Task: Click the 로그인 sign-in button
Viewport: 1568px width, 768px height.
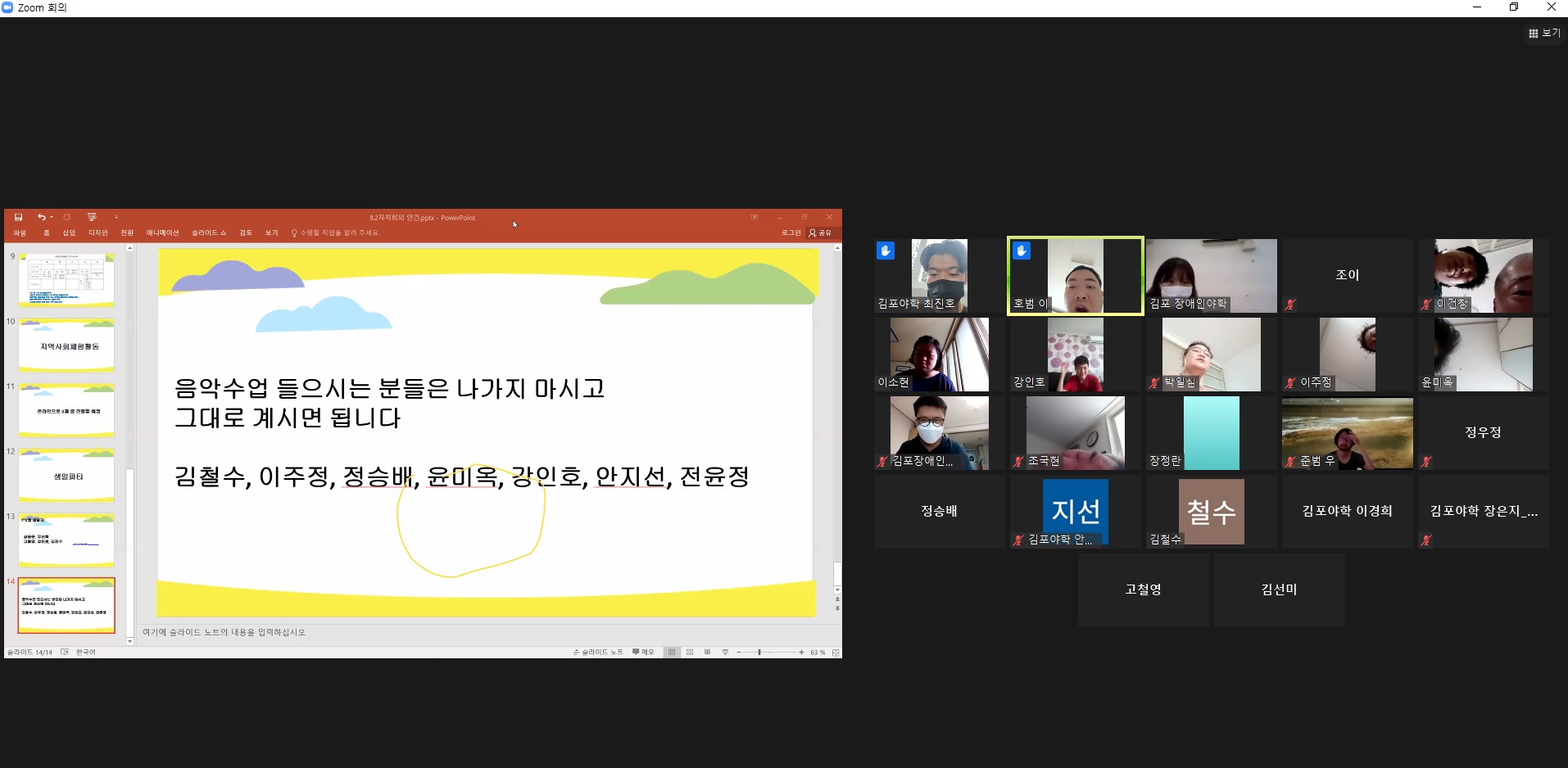Action: (x=791, y=233)
